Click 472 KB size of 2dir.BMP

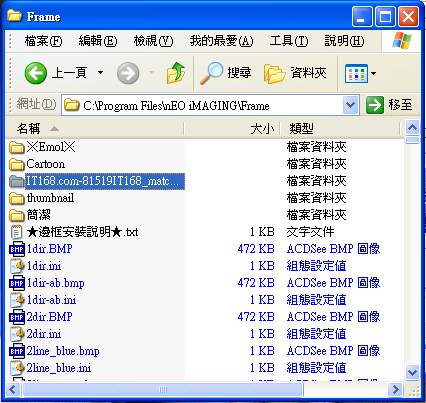[256, 317]
